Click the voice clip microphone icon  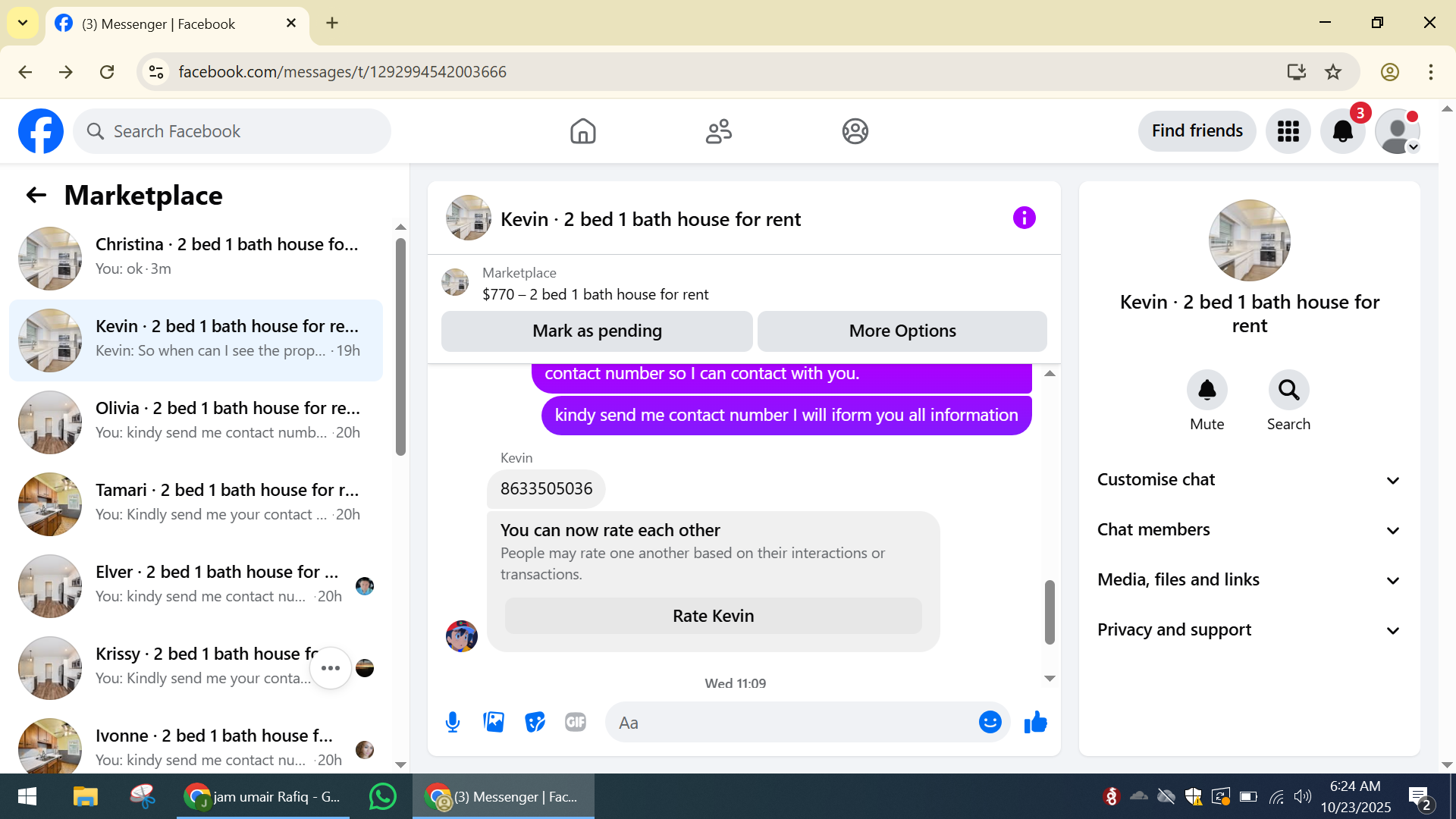click(453, 722)
